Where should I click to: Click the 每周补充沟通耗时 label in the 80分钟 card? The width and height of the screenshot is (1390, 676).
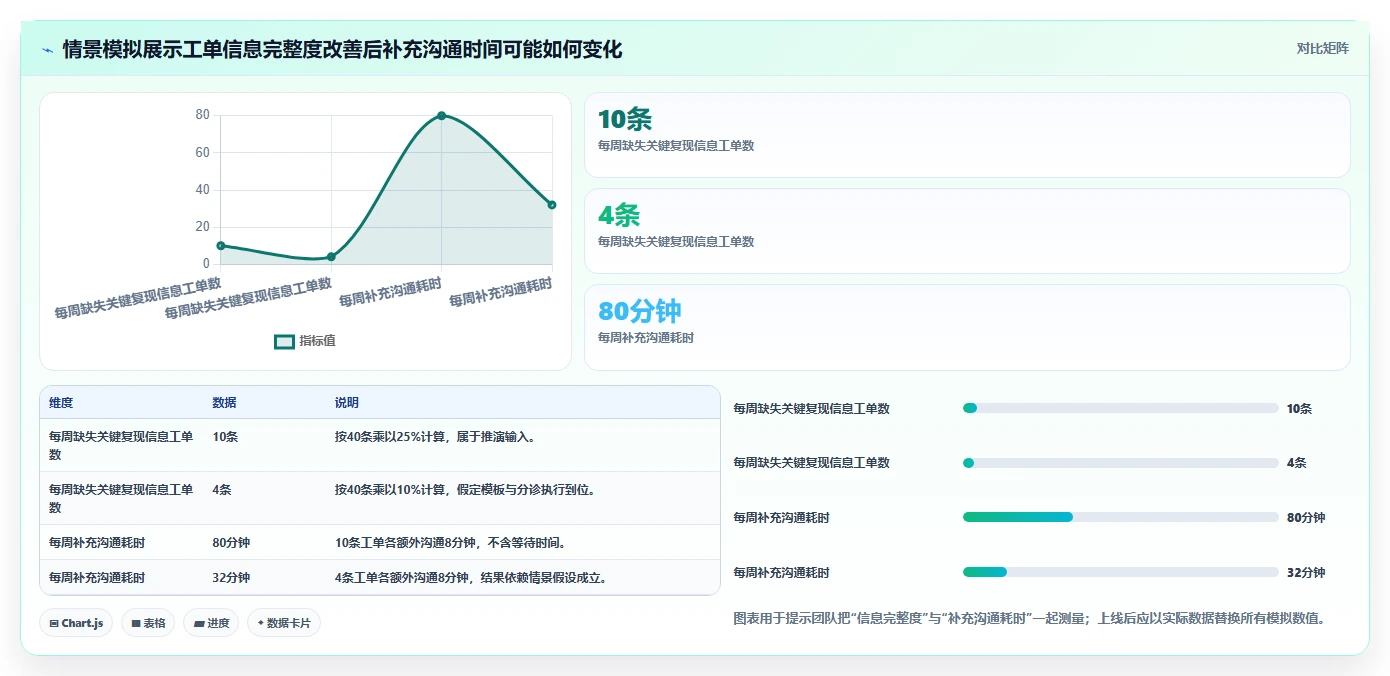tap(646, 338)
